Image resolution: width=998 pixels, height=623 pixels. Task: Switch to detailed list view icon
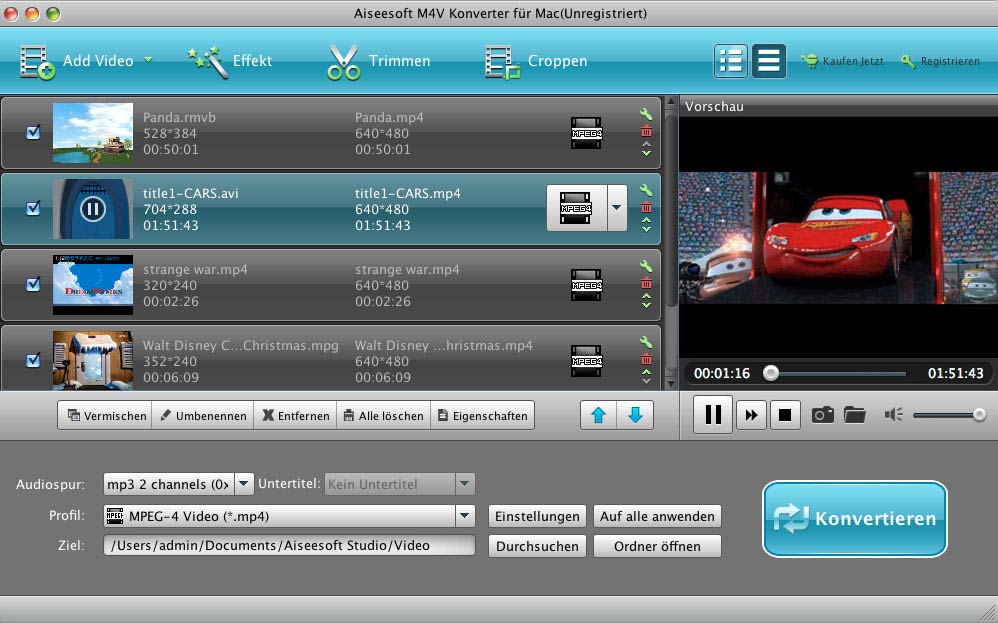click(731, 61)
